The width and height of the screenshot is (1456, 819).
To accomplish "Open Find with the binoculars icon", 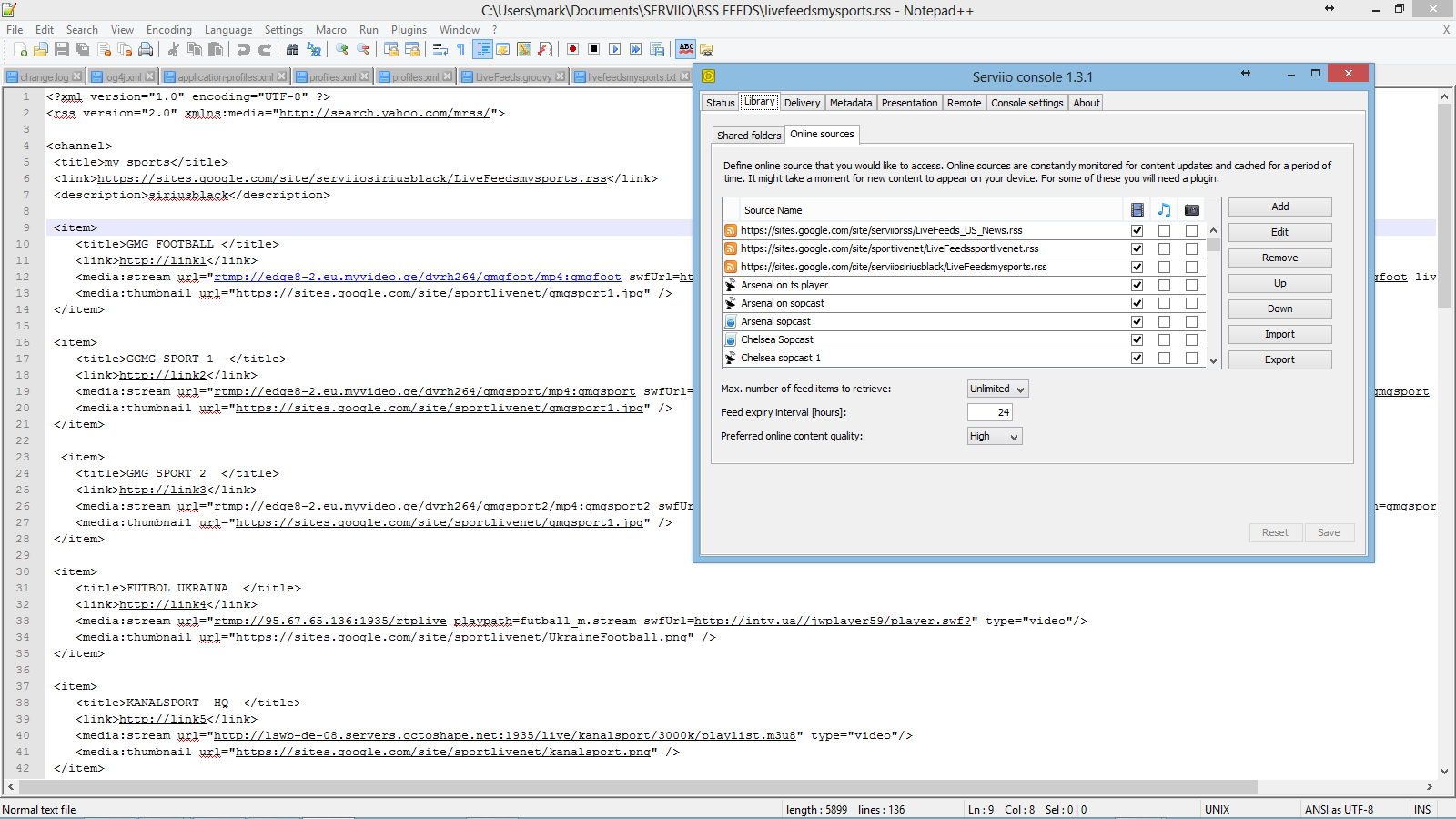I will click(x=292, y=49).
